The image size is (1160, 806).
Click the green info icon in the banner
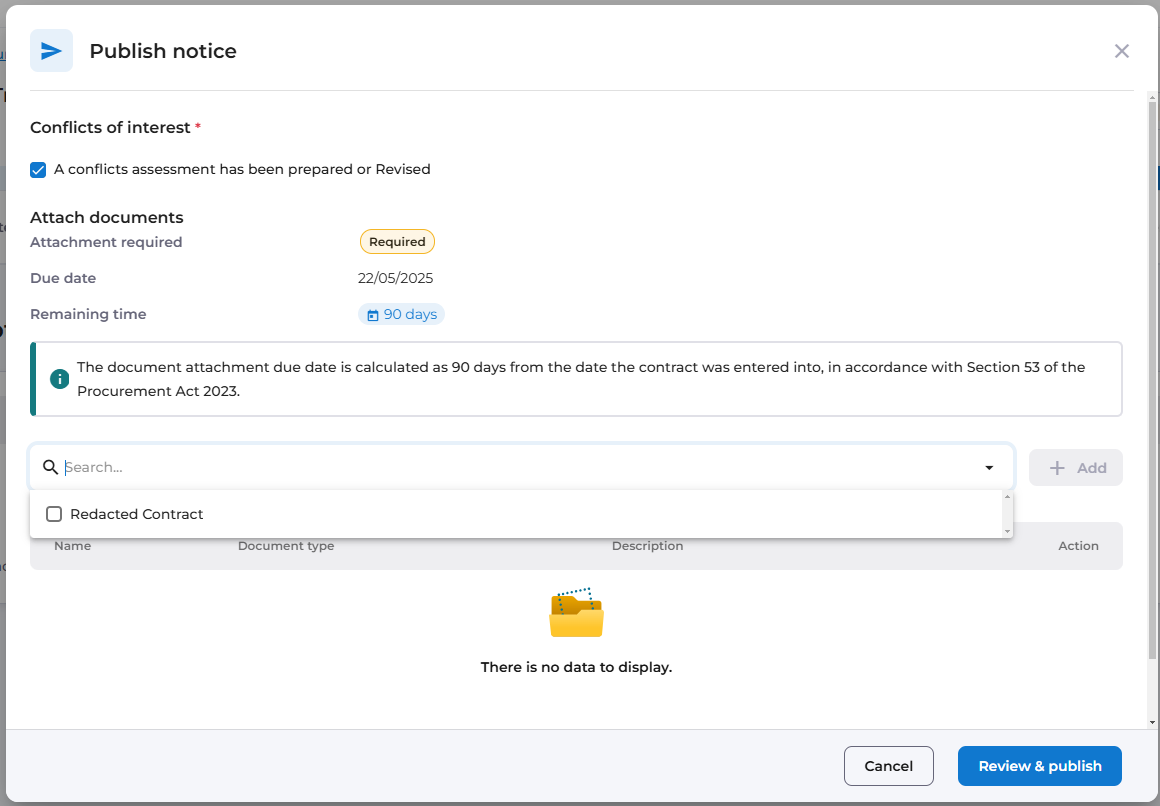pos(60,379)
